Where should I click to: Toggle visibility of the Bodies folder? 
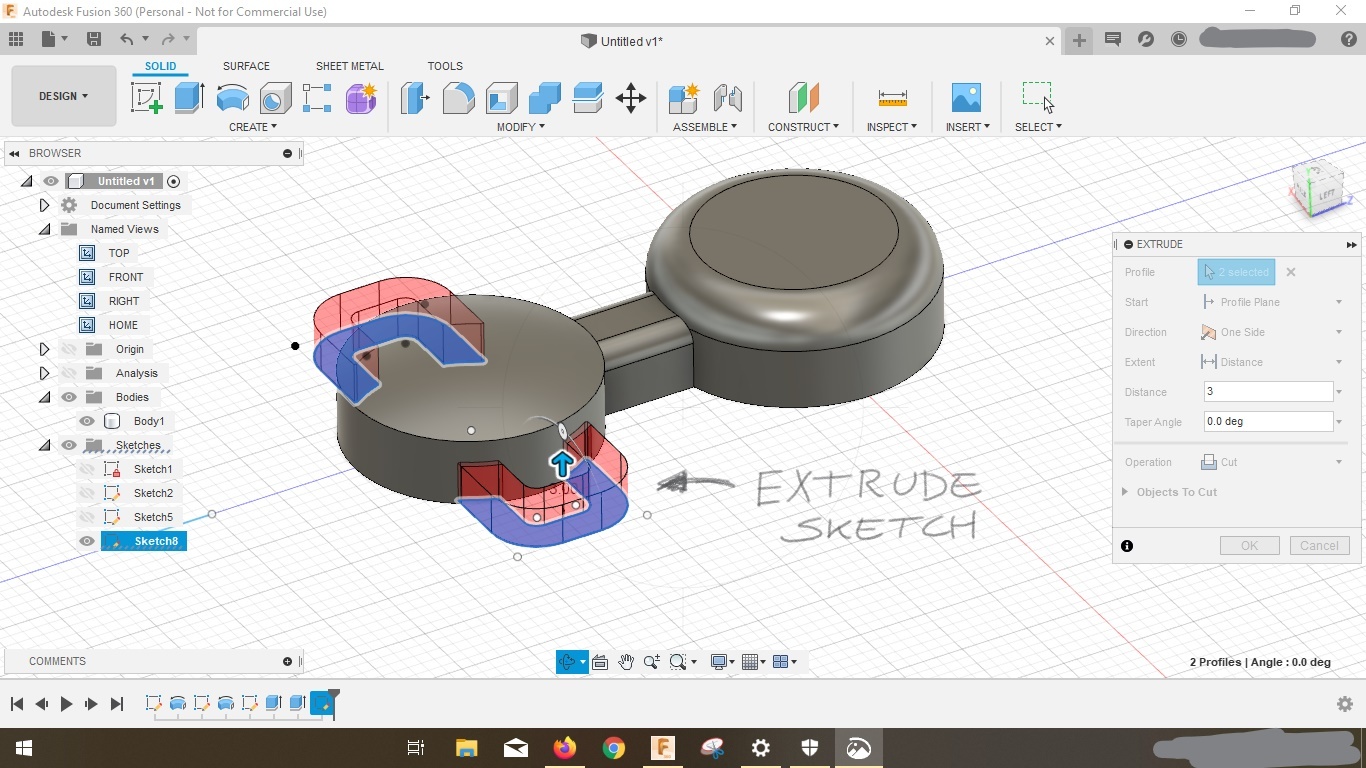pyautogui.click(x=69, y=397)
